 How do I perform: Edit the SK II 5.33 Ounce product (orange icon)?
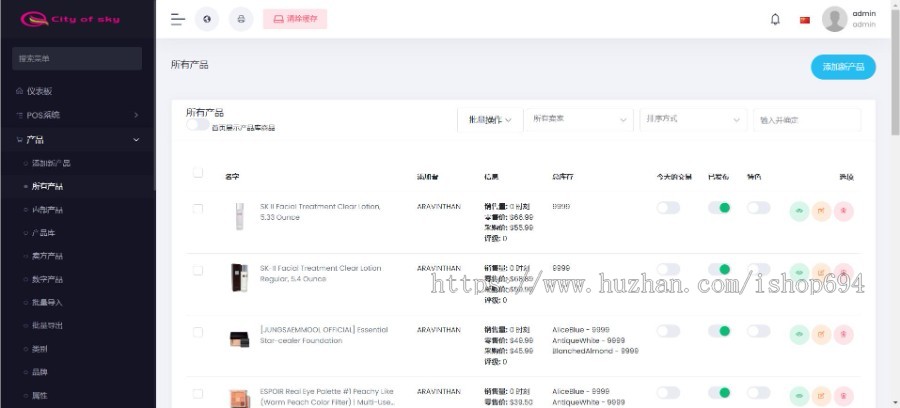[x=821, y=211]
